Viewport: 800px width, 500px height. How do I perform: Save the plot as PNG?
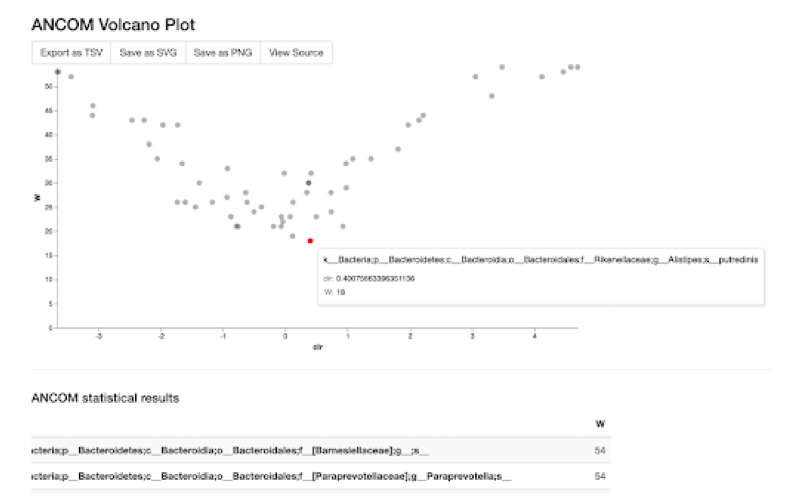222,52
